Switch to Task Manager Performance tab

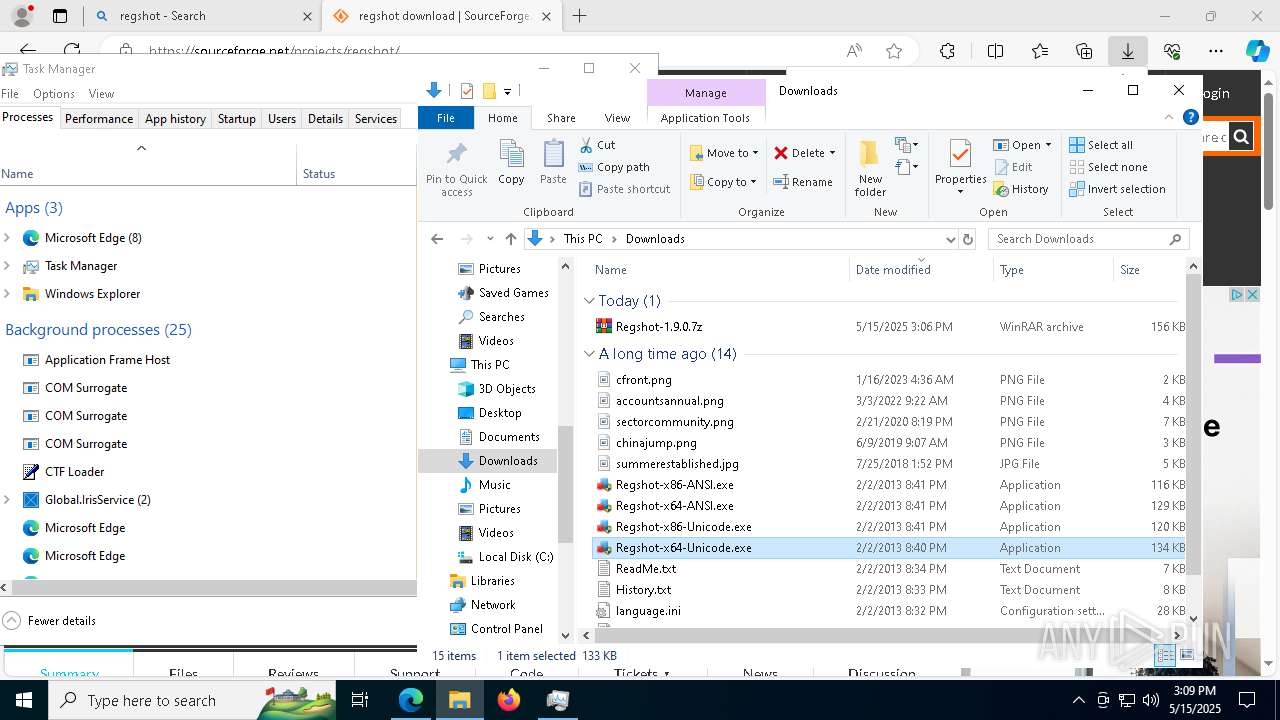99,118
